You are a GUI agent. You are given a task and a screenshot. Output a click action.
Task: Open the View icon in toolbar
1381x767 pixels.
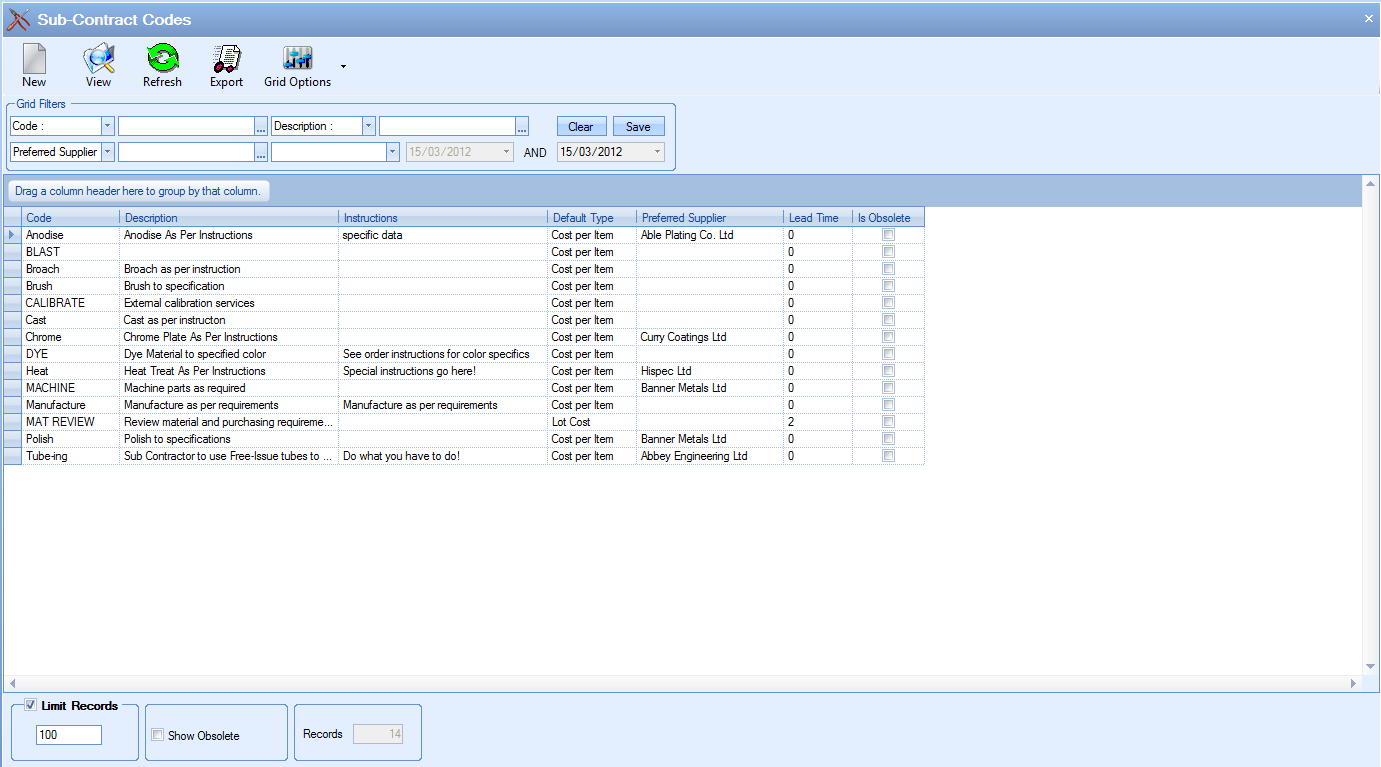click(x=98, y=60)
